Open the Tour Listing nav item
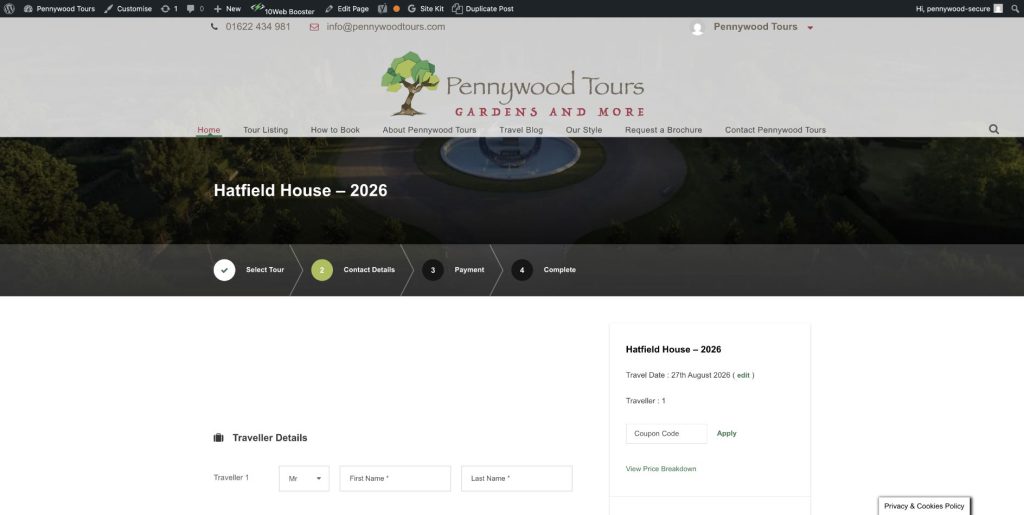The width and height of the screenshot is (1024, 515). 265,130
